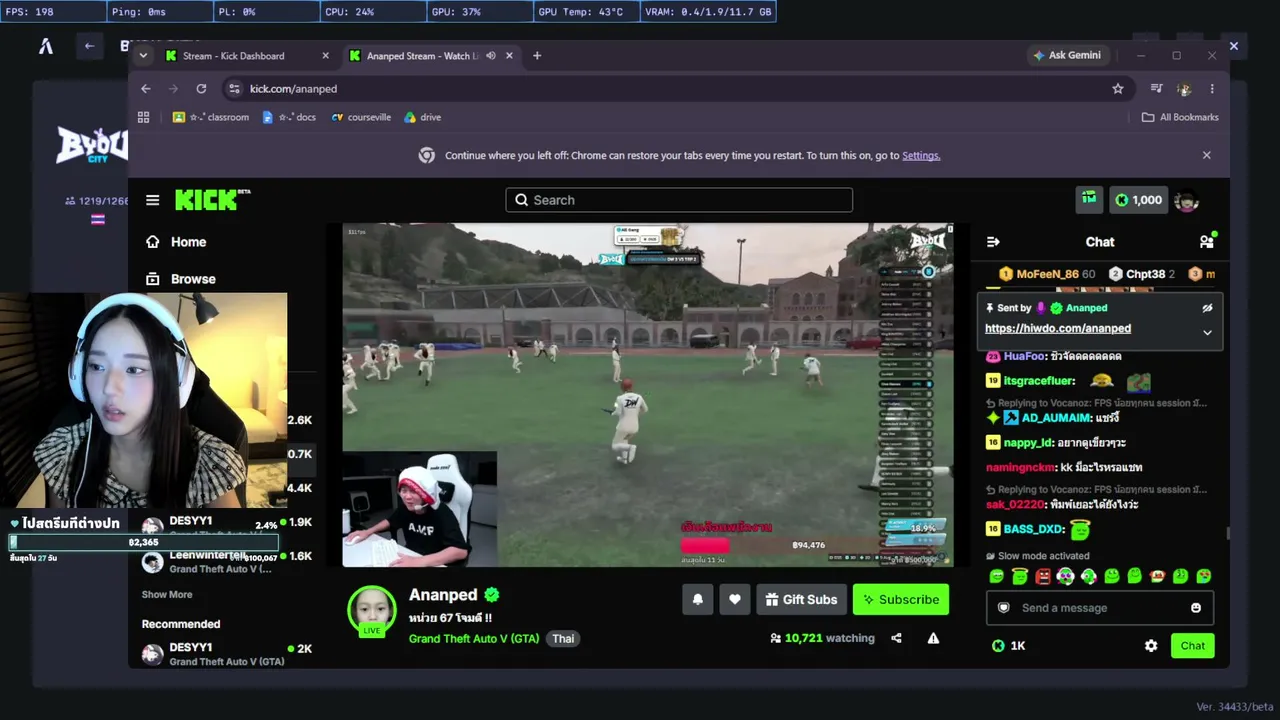
Task: Open Leenwinterjen channel in sidebar
Action: (227, 562)
